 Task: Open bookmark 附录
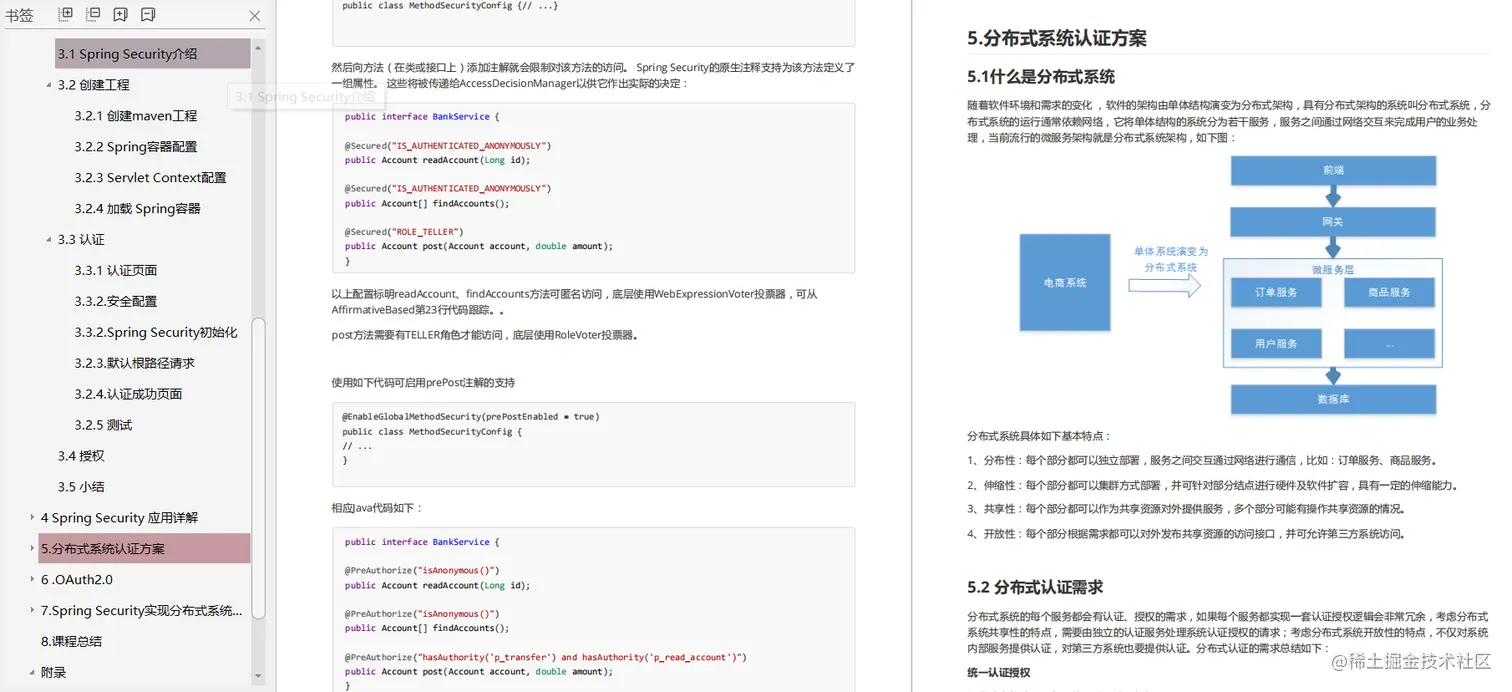(x=54, y=673)
